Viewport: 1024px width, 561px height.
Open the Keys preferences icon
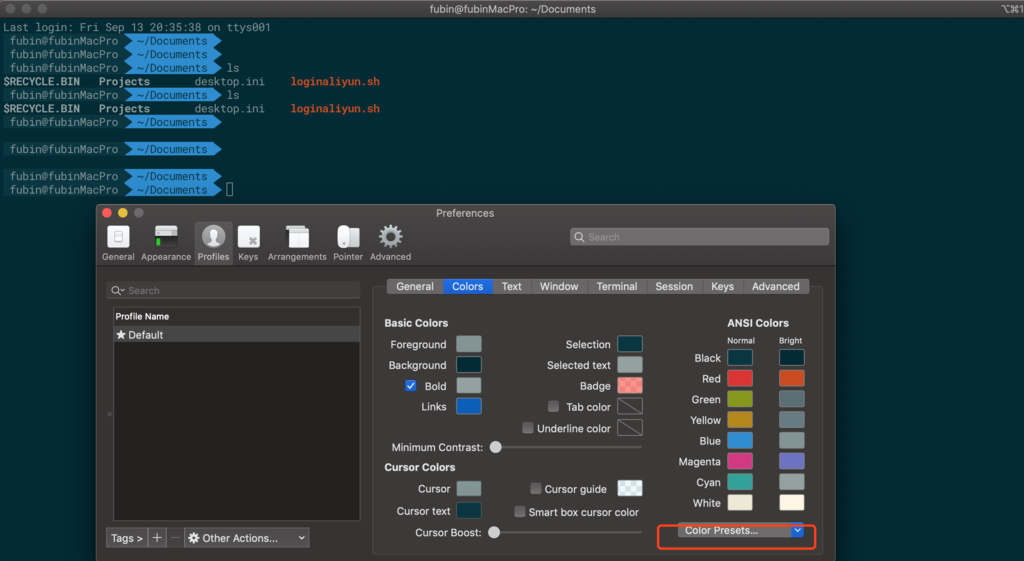248,241
